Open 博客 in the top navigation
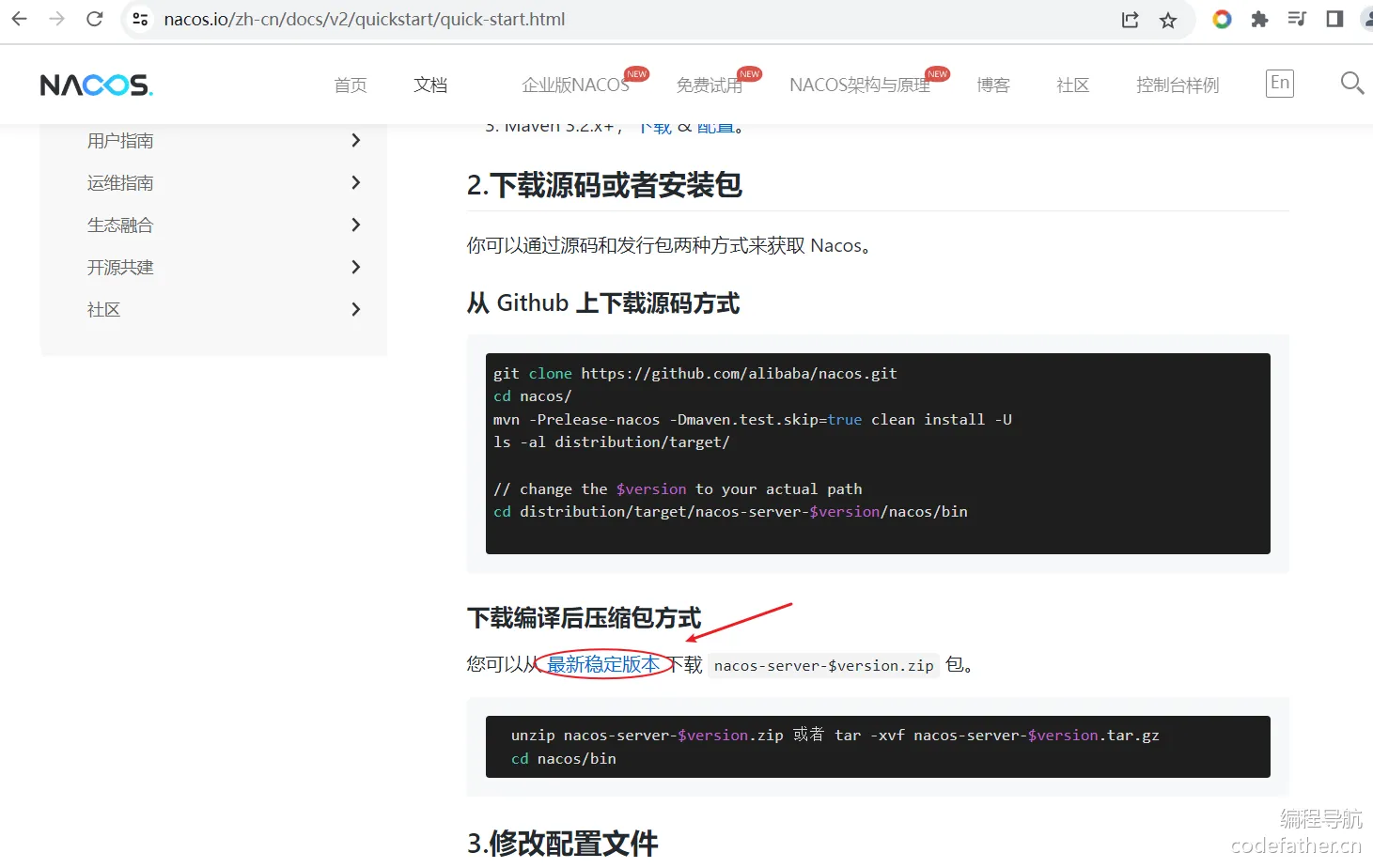 click(993, 85)
